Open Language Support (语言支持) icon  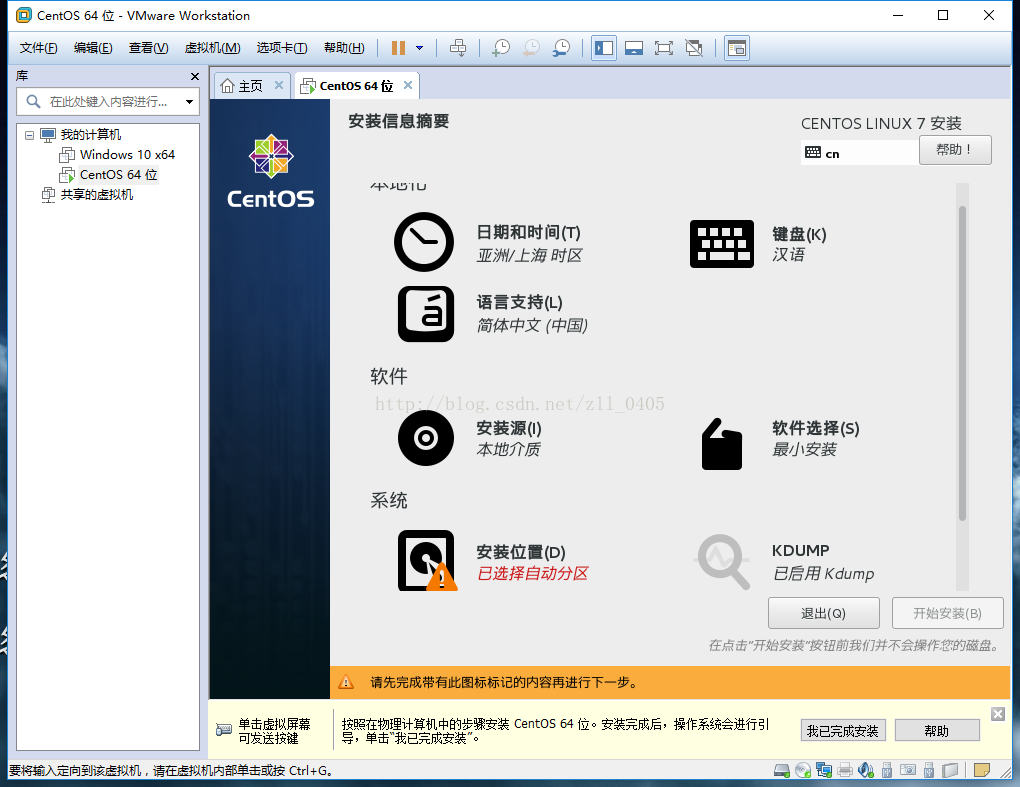coord(426,313)
